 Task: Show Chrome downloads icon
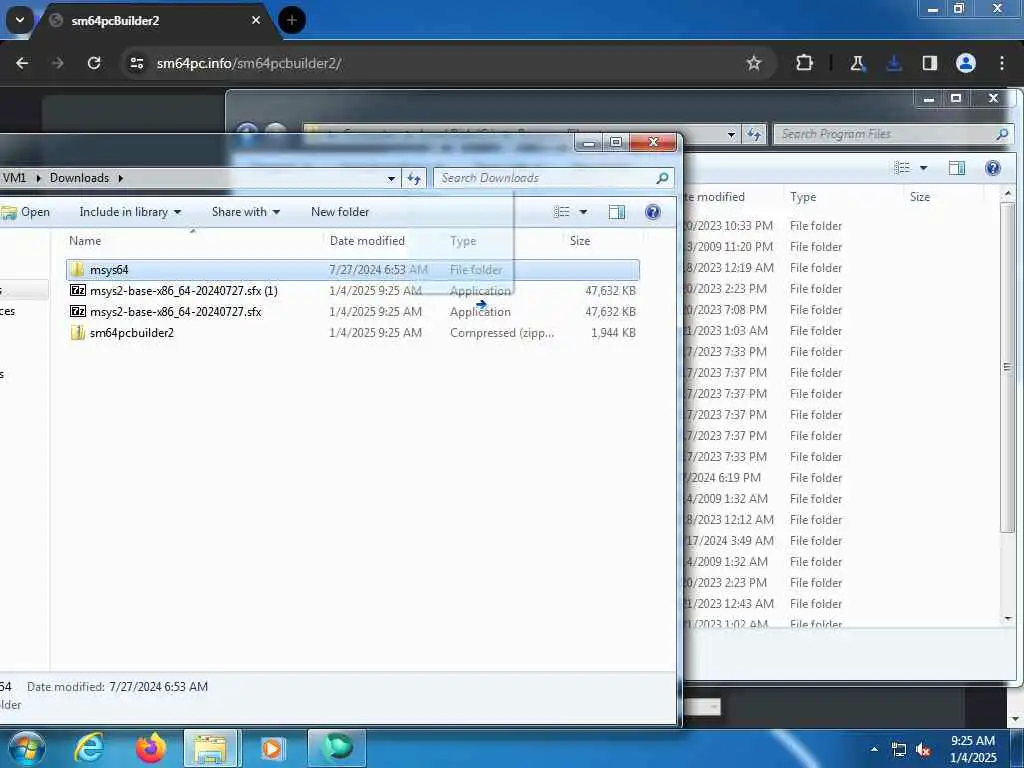click(894, 63)
